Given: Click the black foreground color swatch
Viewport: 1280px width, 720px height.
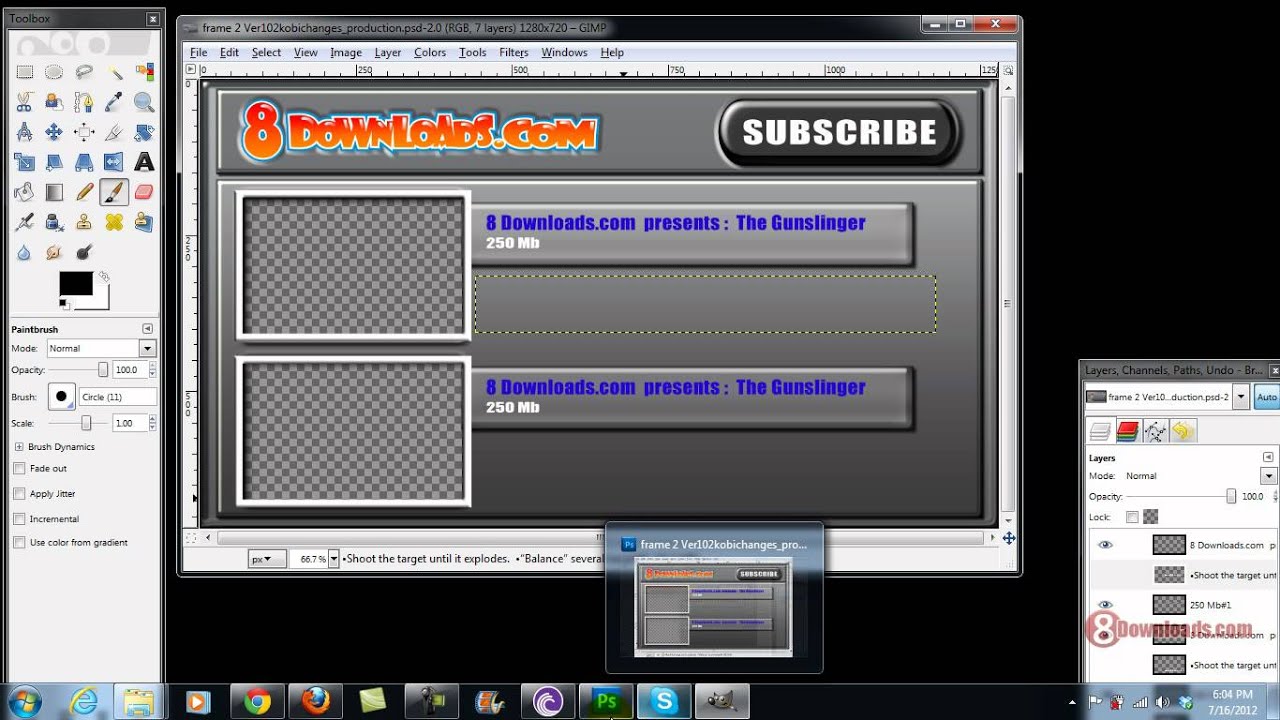Looking at the screenshot, I should (x=76, y=284).
